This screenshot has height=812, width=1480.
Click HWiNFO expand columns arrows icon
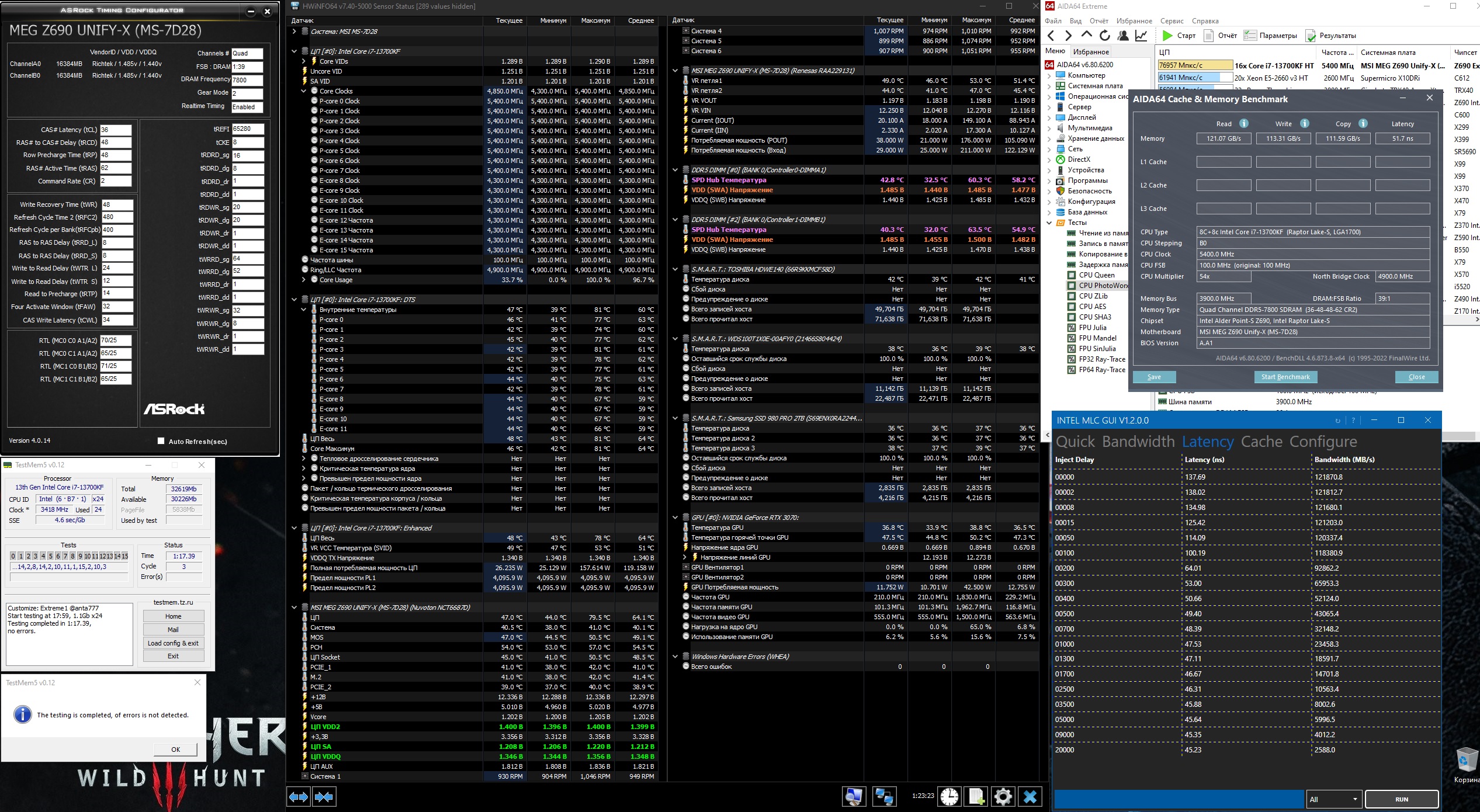pyautogui.click(x=299, y=797)
